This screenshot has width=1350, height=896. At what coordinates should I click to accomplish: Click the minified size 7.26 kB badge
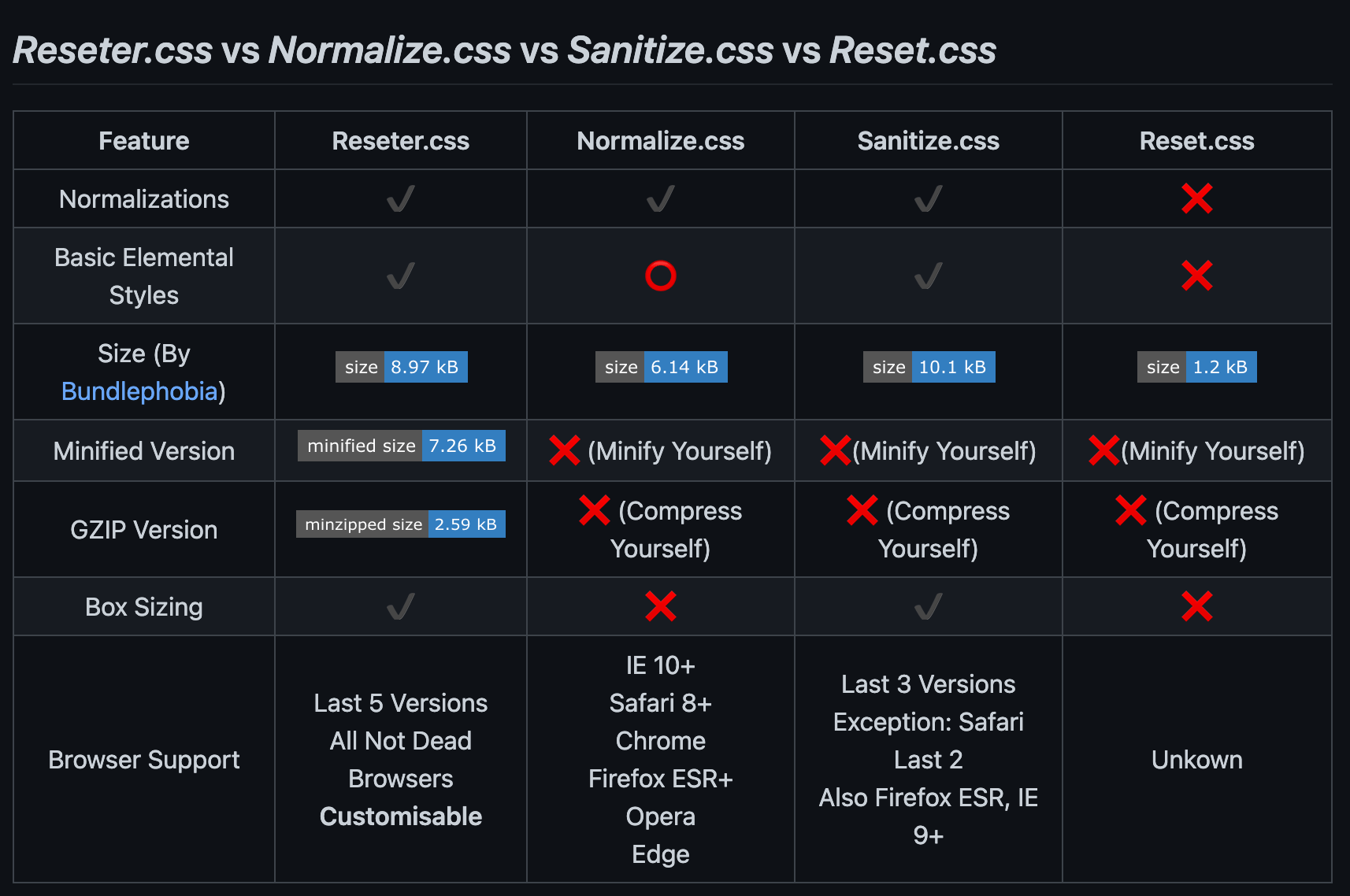401,446
